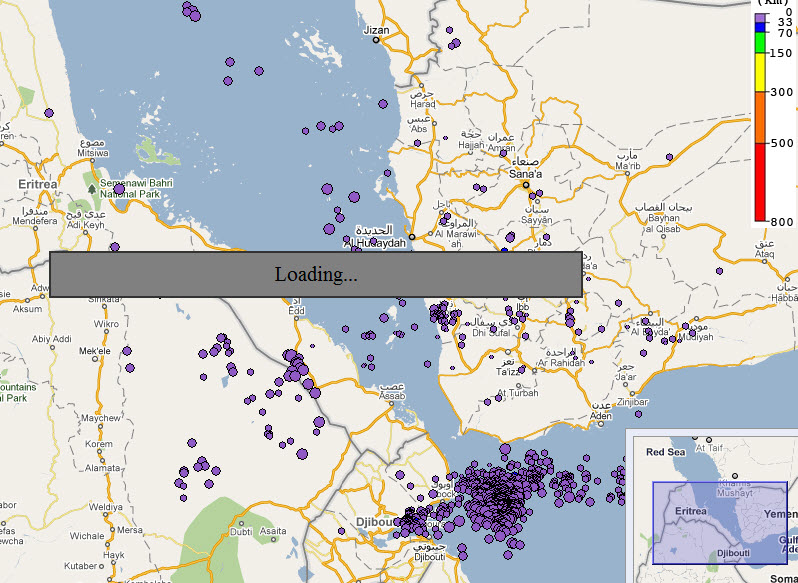Click the yellow 150–300 km legend swatch

pyautogui.click(x=760, y=72)
